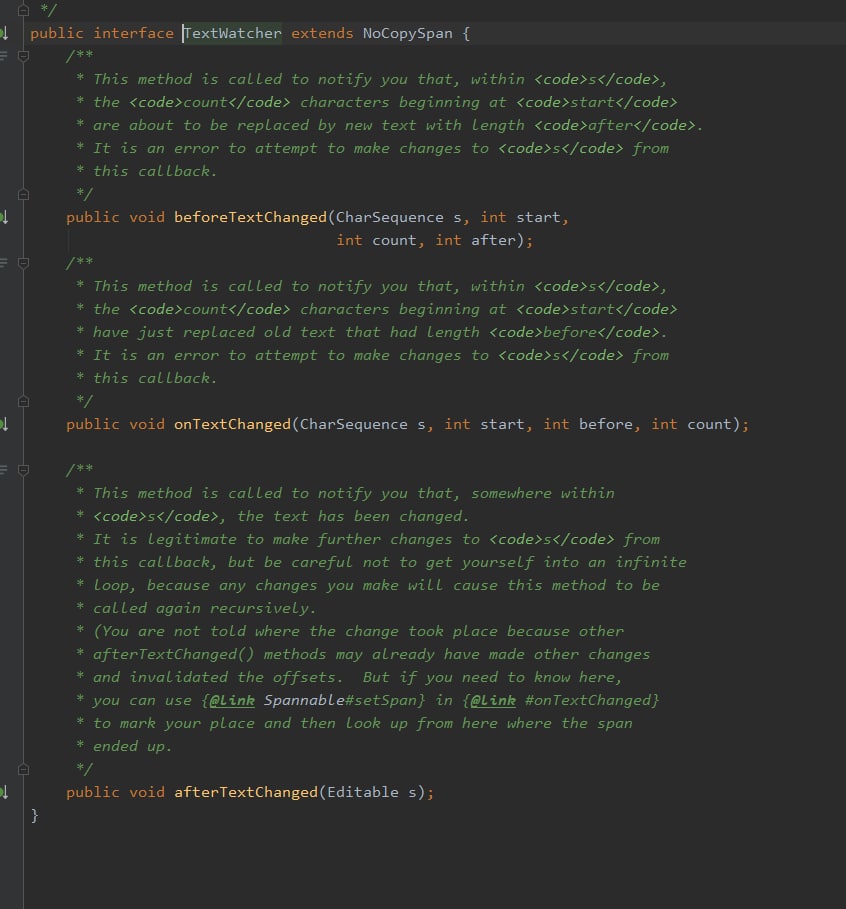Collapse the comment ending above the interface declaration

coord(23,10)
